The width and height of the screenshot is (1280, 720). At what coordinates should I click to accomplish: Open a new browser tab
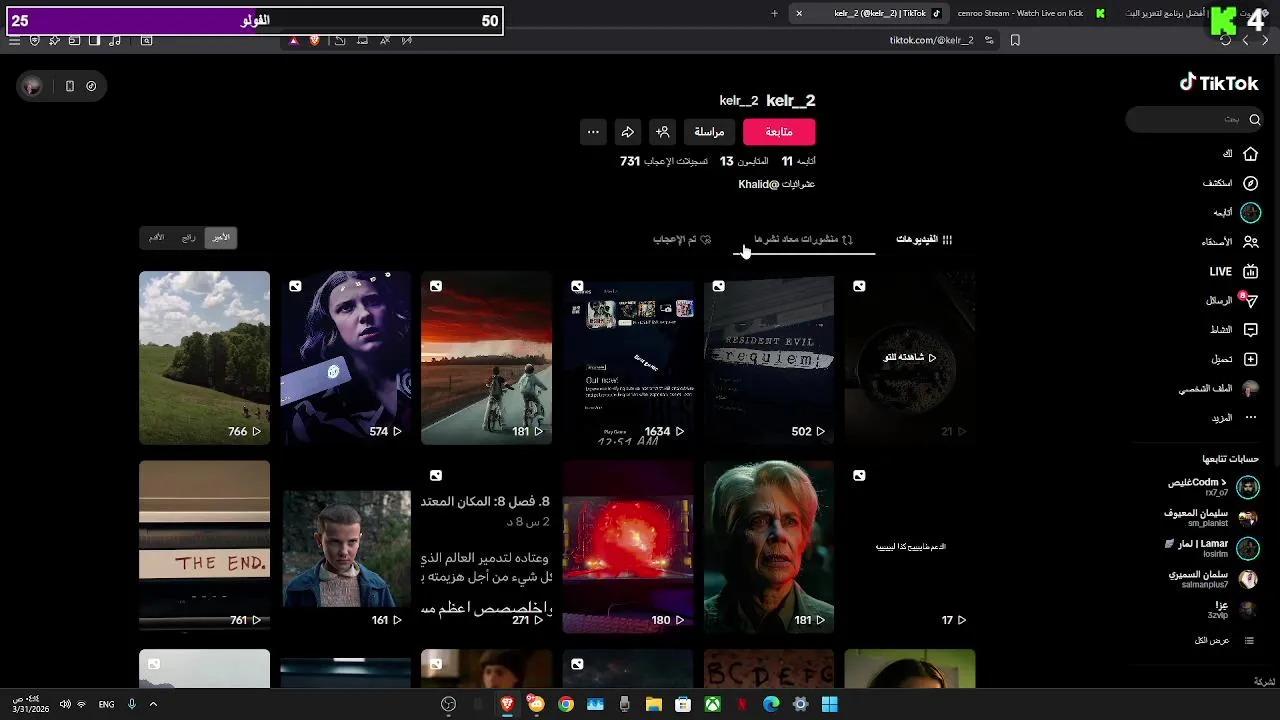[774, 13]
